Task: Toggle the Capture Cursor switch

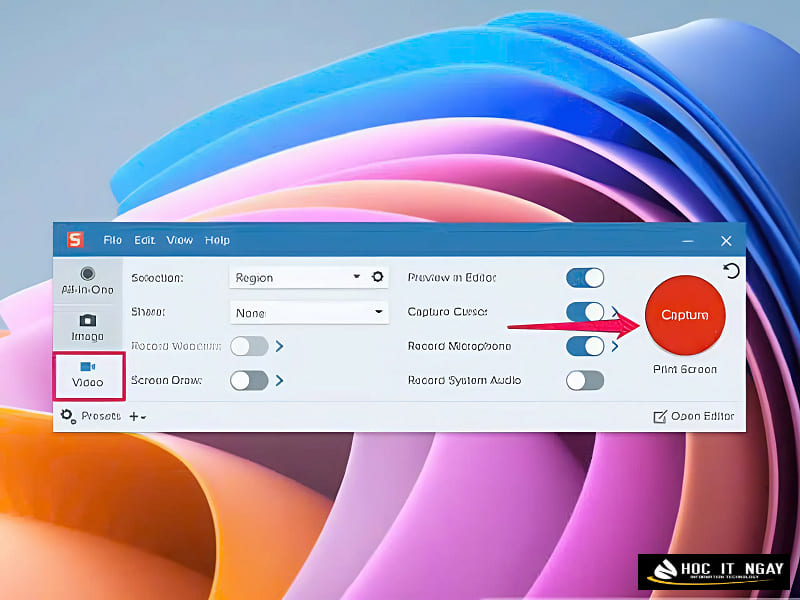Action: click(x=585, y=312)
